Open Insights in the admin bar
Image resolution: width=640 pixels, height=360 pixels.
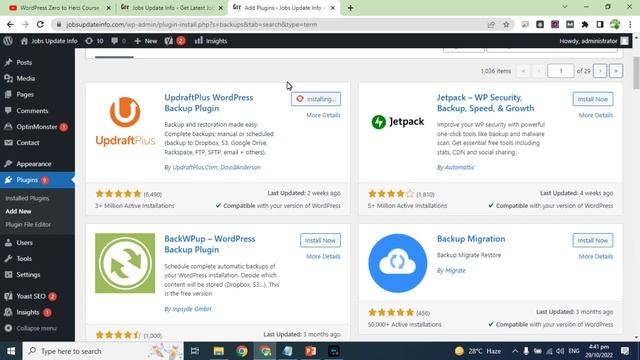coord(211,41)
